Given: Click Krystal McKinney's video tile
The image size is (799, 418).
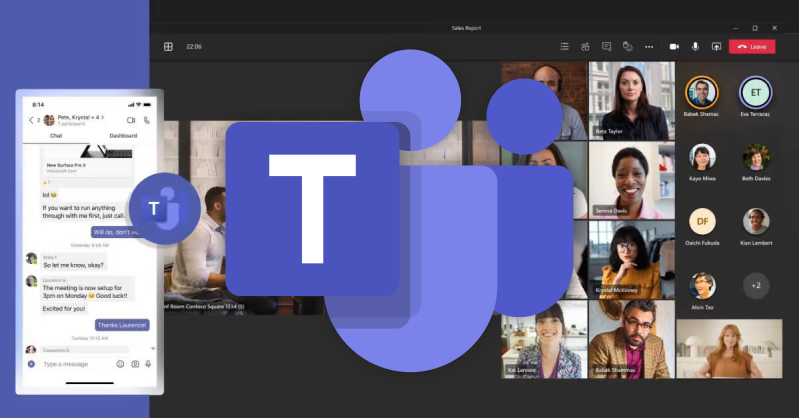Looking at the screenshot, I should [632, 260].
